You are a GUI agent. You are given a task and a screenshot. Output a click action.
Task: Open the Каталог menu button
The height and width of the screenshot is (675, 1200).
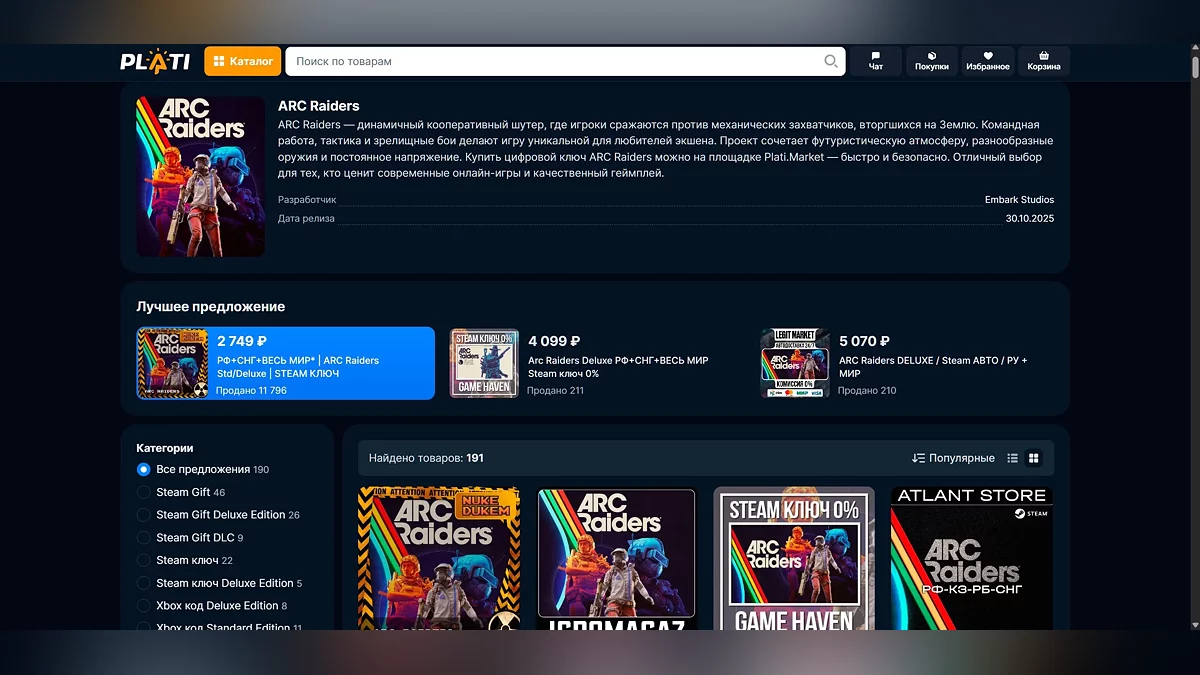coord(243,61)
